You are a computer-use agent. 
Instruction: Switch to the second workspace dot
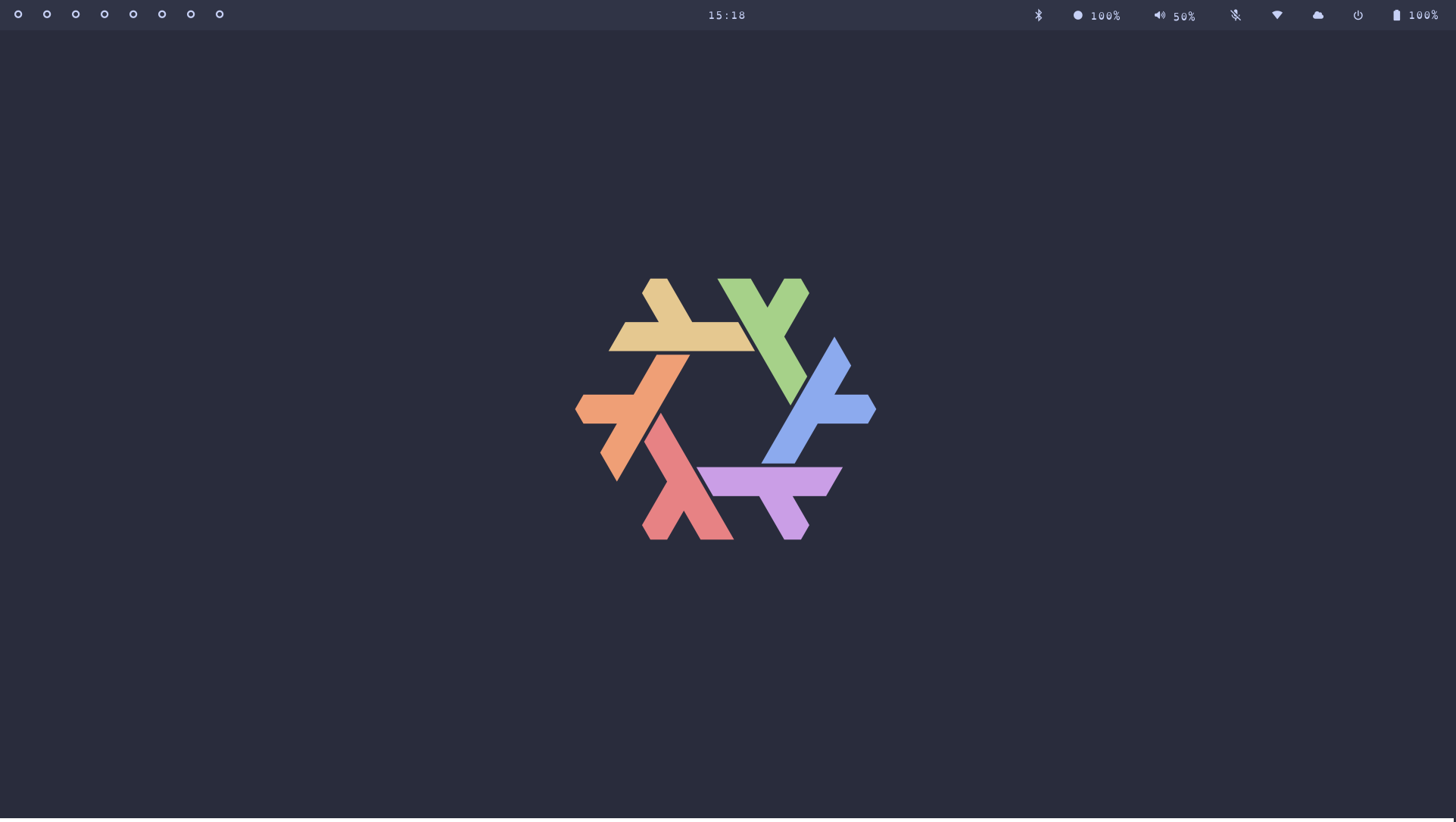coord(46,14)
